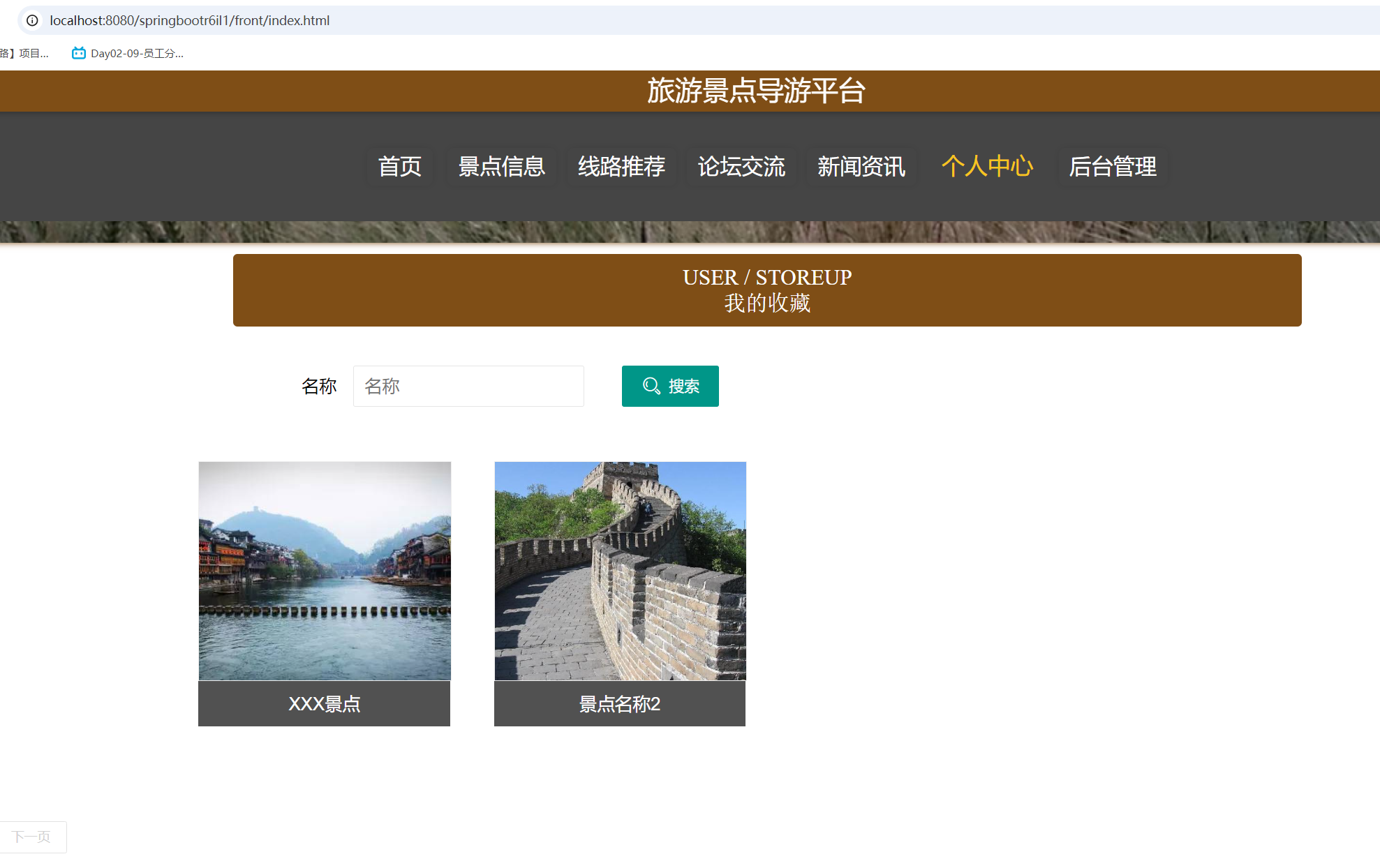Click the XXX景点 caption label
The image size is (1380, 868).
click(x=324, y=704)
